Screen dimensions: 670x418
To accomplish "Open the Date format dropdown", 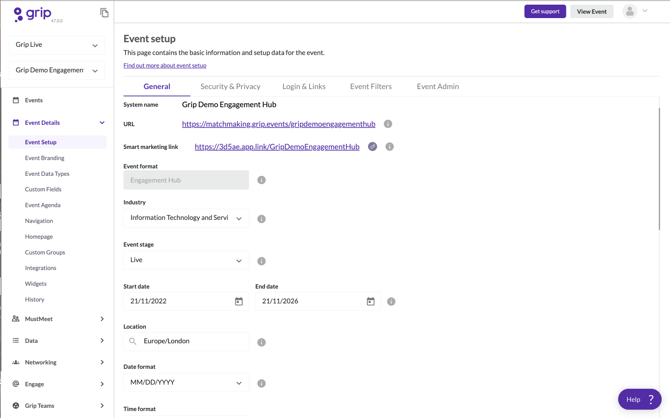I will click(186, 382).
